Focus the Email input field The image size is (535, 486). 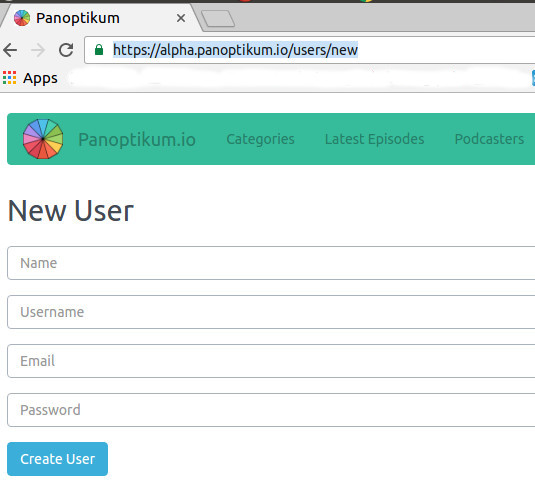tap(271, 361)
